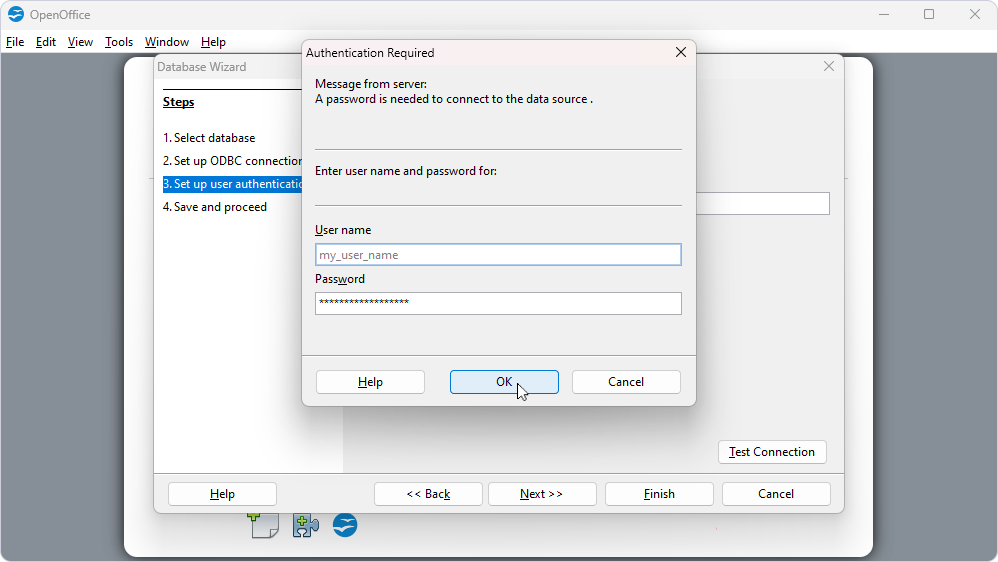Close the Authentication Required dialog
This screenshot has height=562, width=998.
click(x=681, y=53)
